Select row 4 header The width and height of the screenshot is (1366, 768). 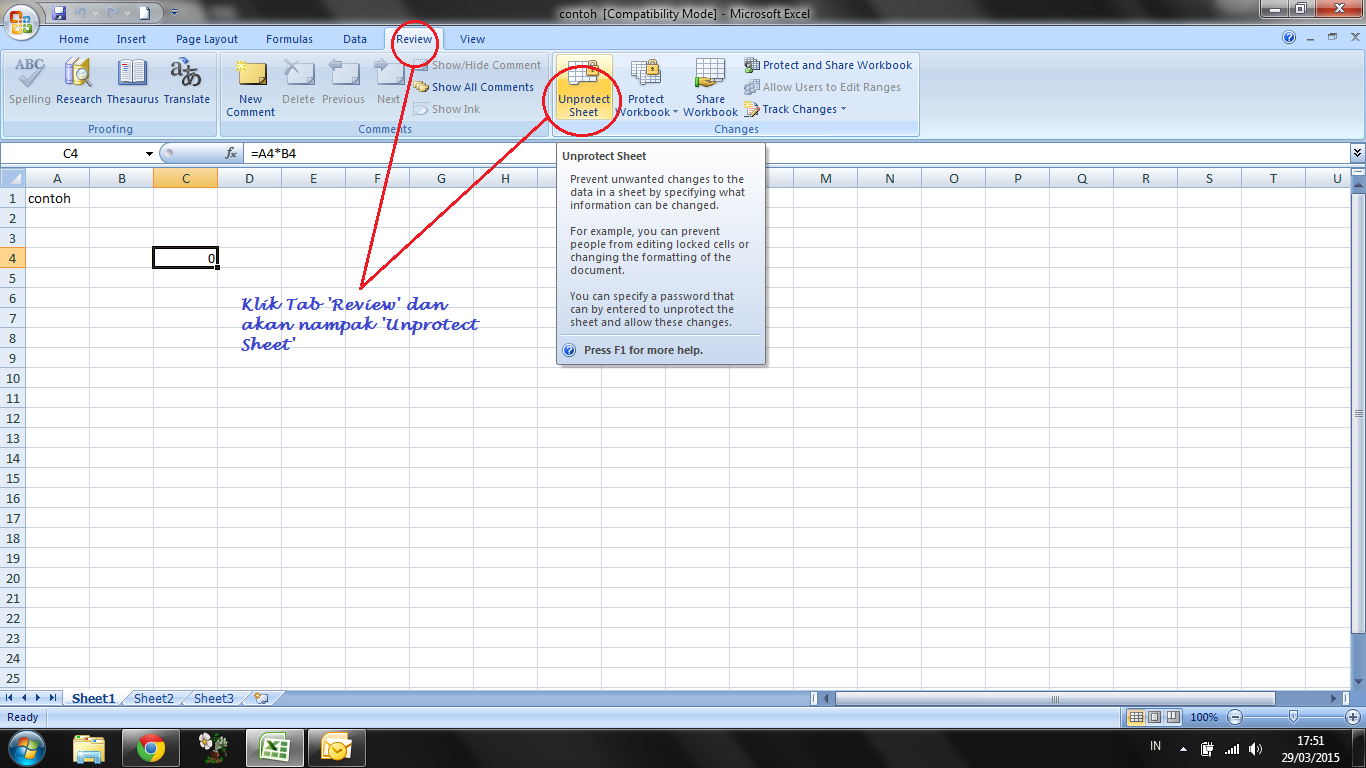pyautogui.click(x=13, y=258)
